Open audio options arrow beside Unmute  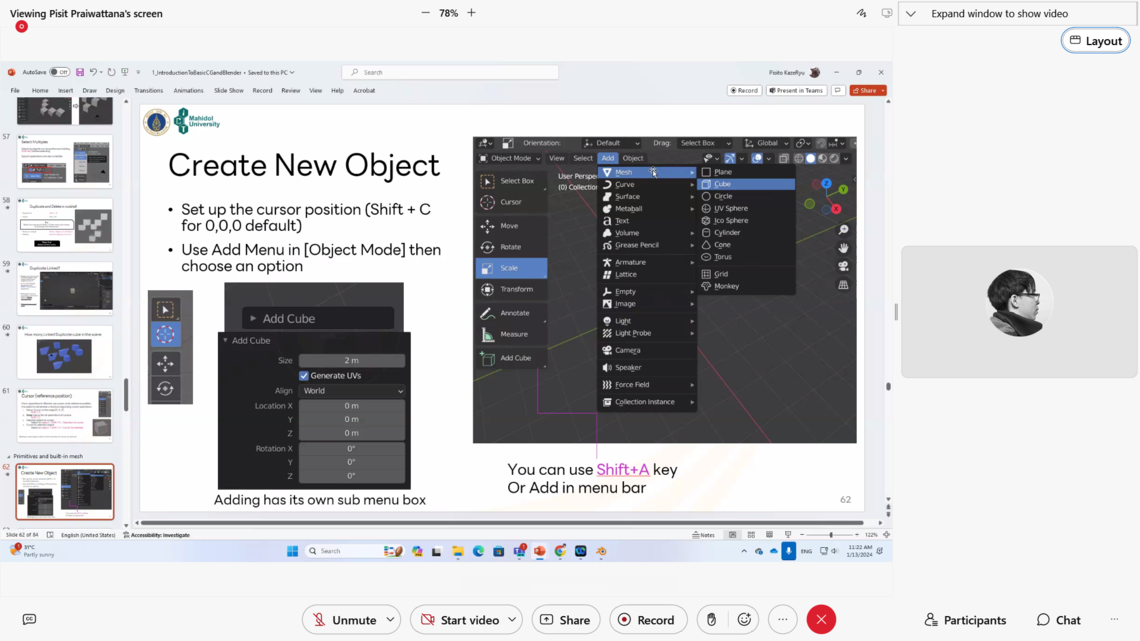tap(390, 620)
